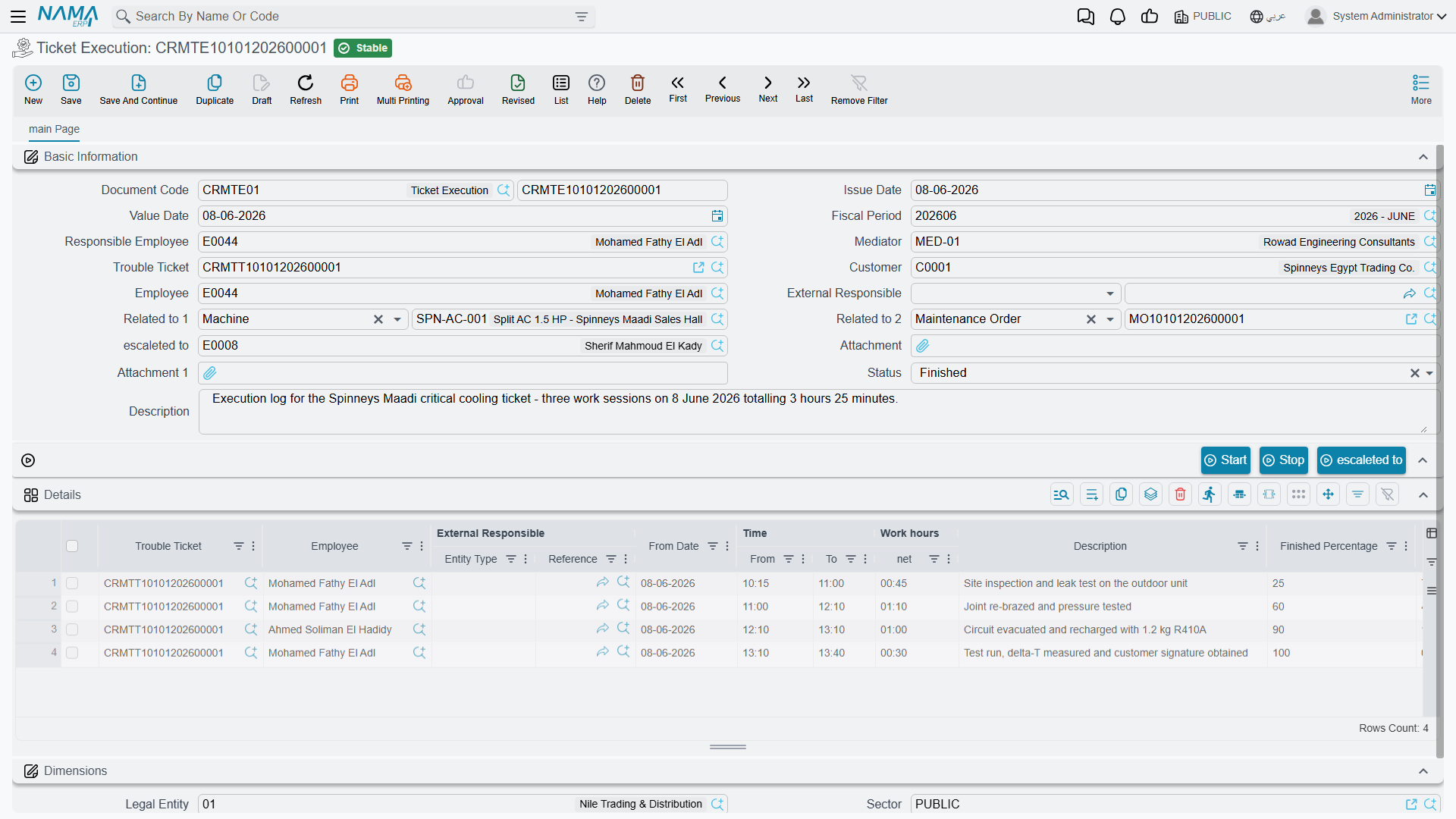The image size is (1456, 819).
Task: Save the ticket execution document
Action: [71, 89]
